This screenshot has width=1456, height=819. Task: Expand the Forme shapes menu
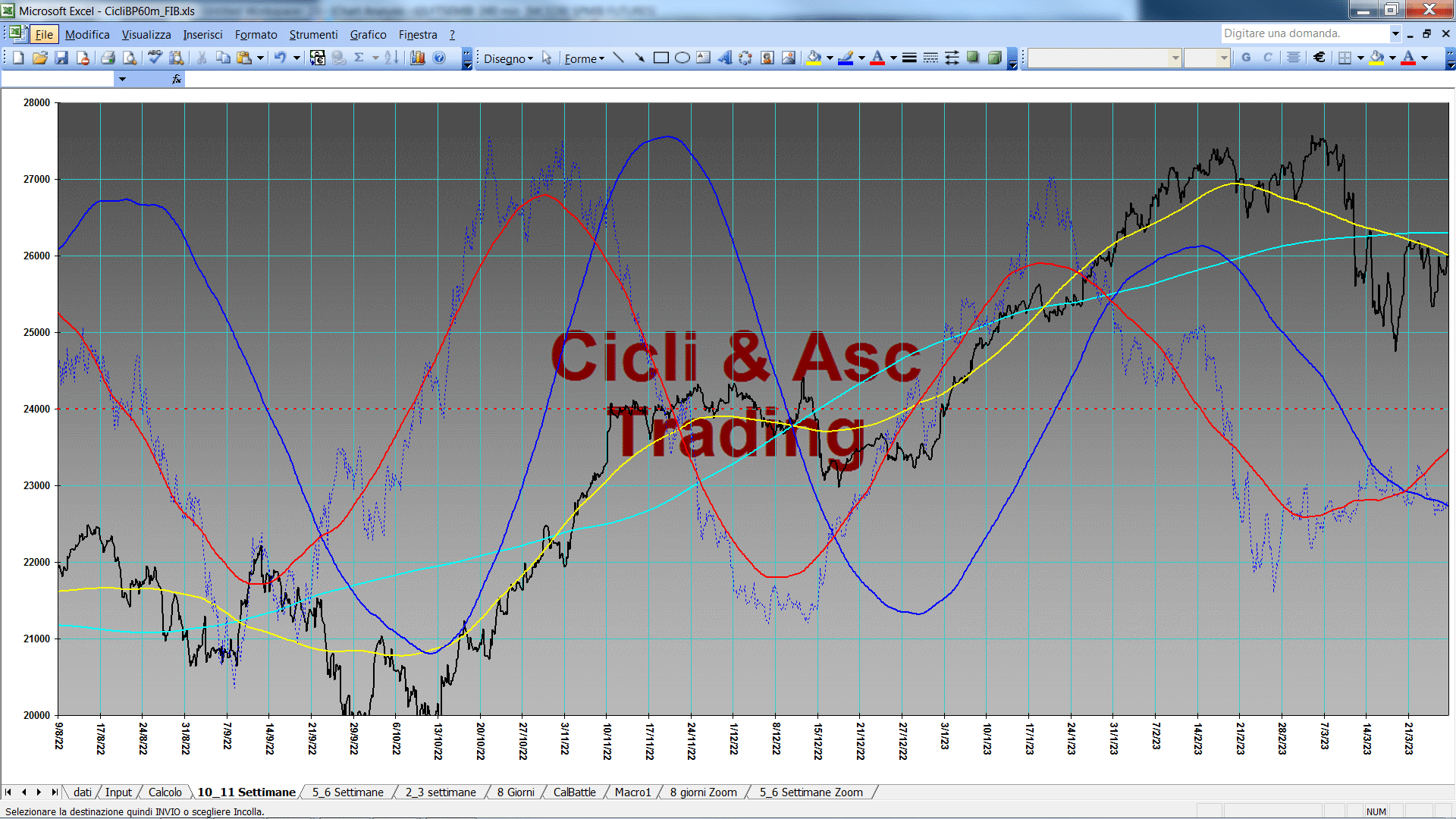[x=584, y=58]
